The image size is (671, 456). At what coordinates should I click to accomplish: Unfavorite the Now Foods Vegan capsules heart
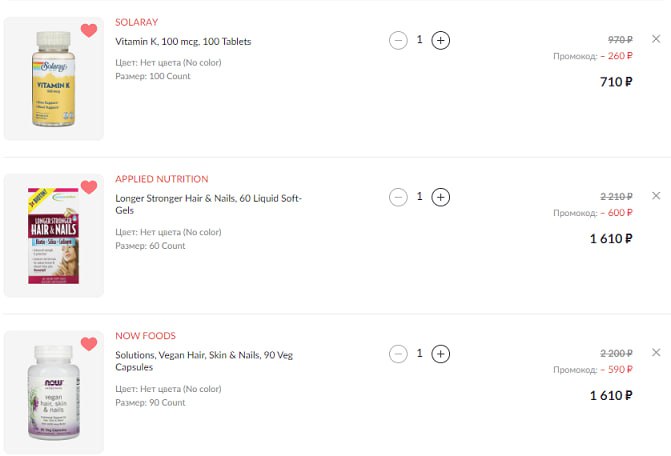tap(89, 344)
